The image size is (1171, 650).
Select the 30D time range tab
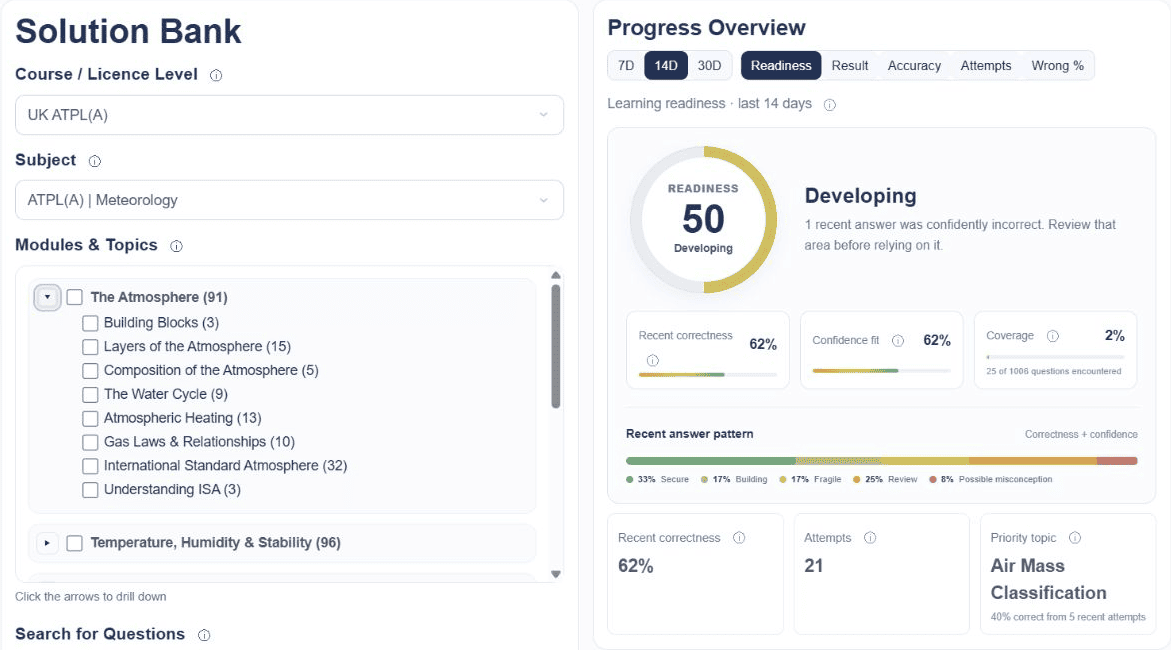(709, 66)
